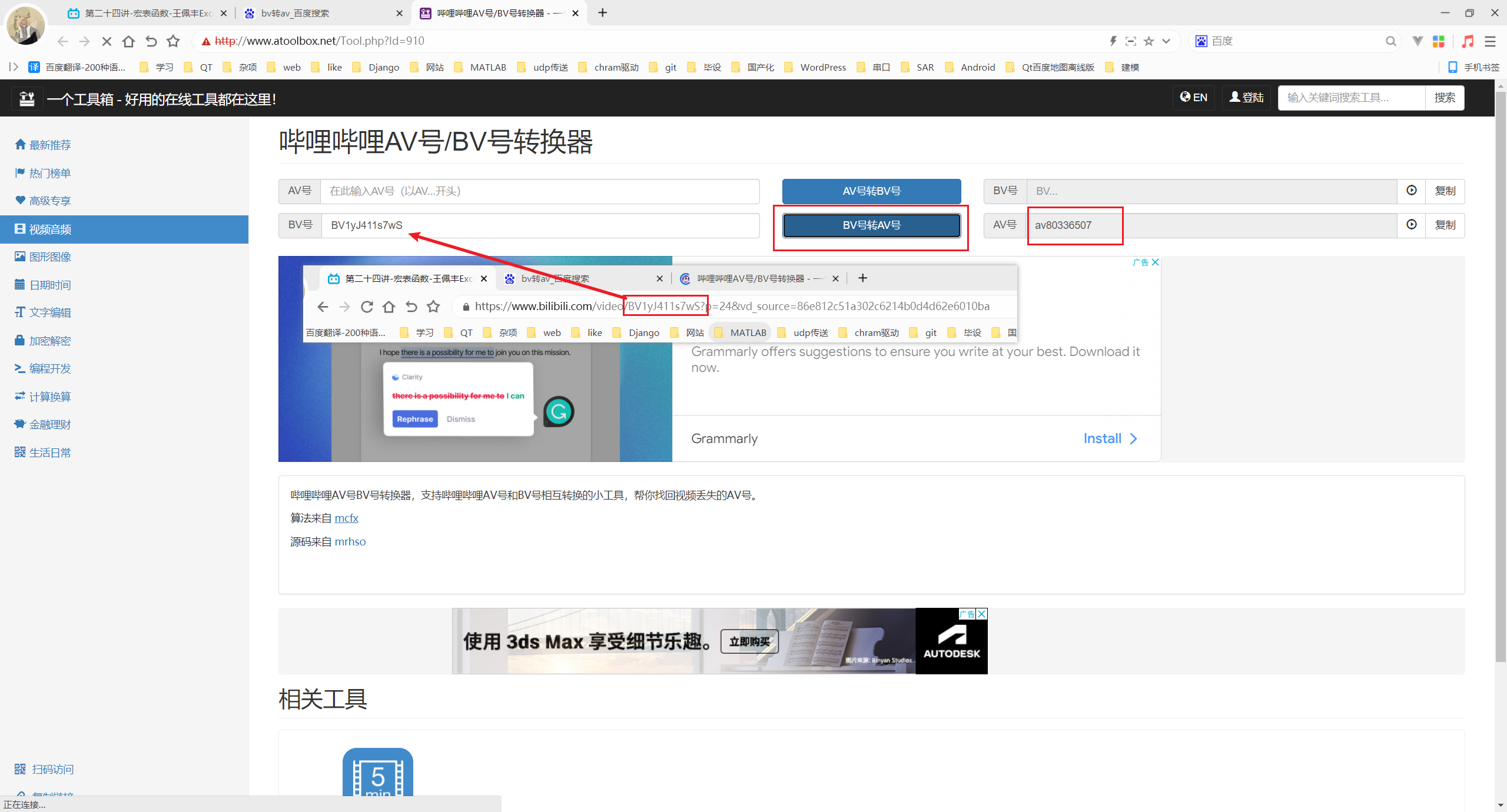Click the play icon next to av80336507
This screenshot has width=1507, height=812.
pos(1412,225)
